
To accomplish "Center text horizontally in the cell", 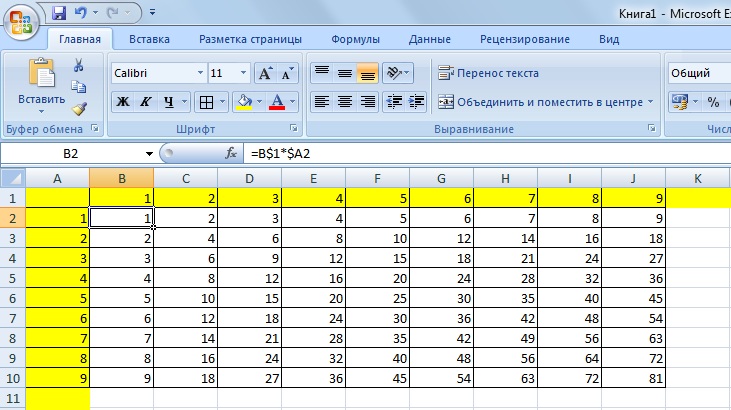I will [345, 102].
